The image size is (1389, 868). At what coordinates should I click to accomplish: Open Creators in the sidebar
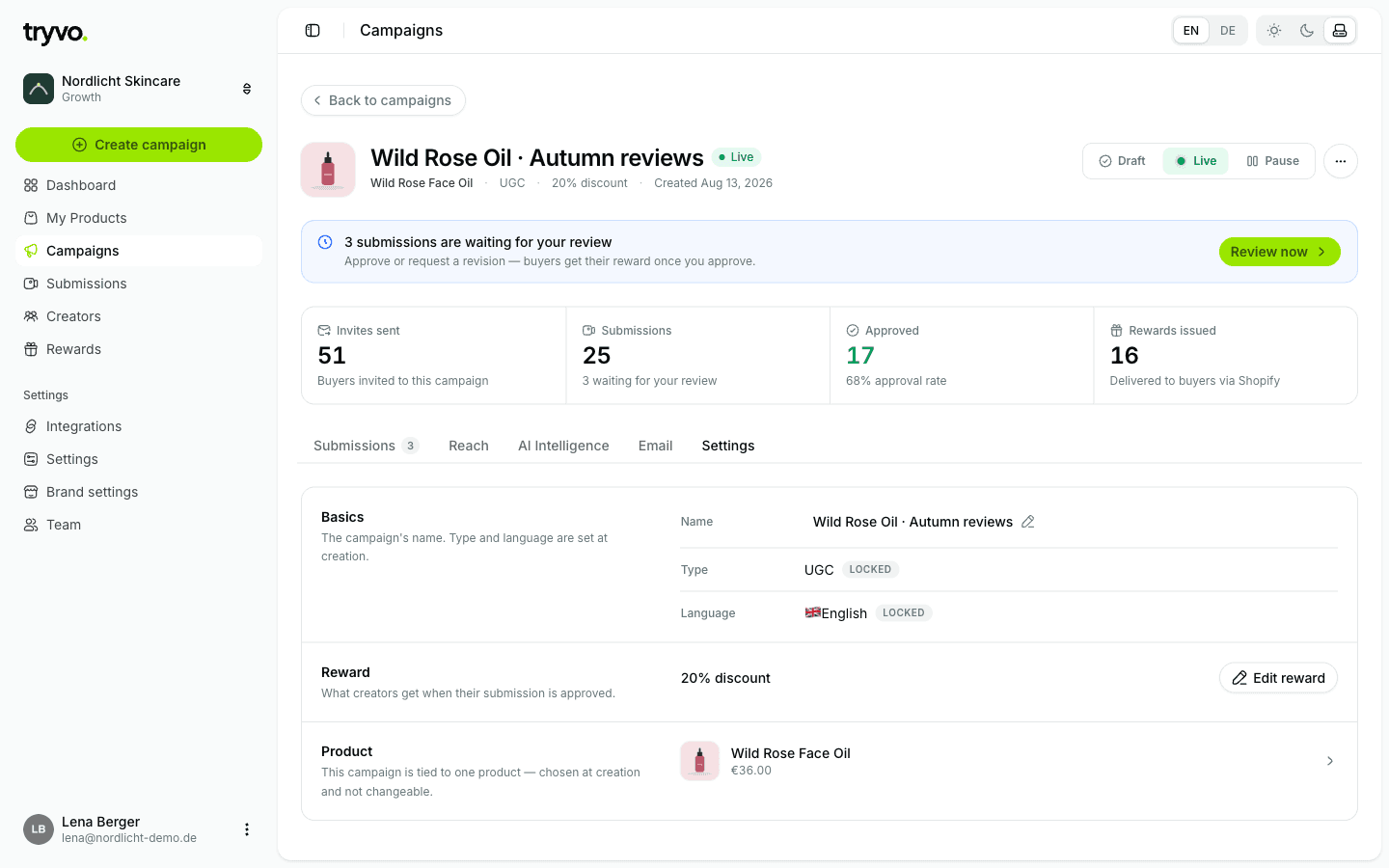[x=139, y=316]
